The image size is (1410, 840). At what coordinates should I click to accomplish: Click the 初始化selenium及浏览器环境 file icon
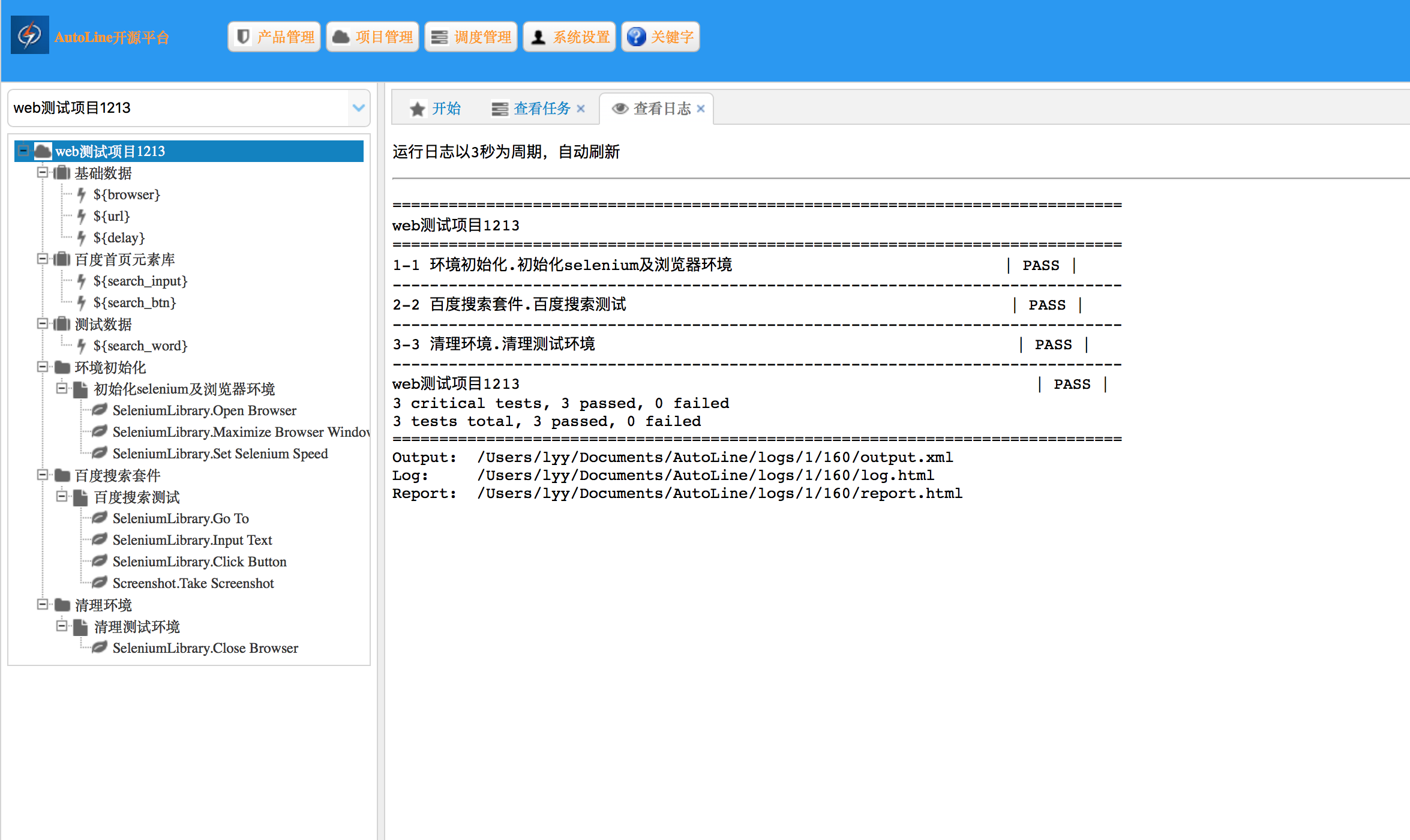coord(80,389)
